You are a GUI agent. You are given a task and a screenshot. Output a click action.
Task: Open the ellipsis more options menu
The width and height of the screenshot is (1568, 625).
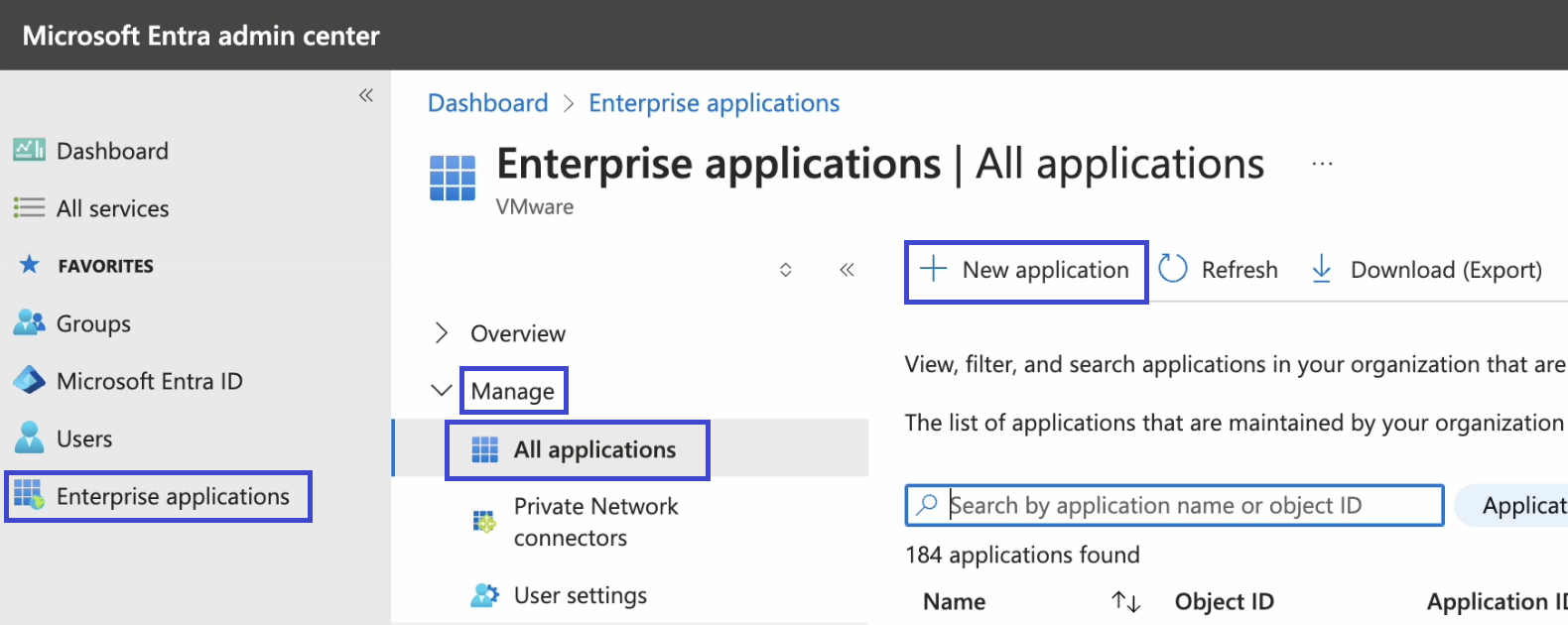tap(1322, 164)
